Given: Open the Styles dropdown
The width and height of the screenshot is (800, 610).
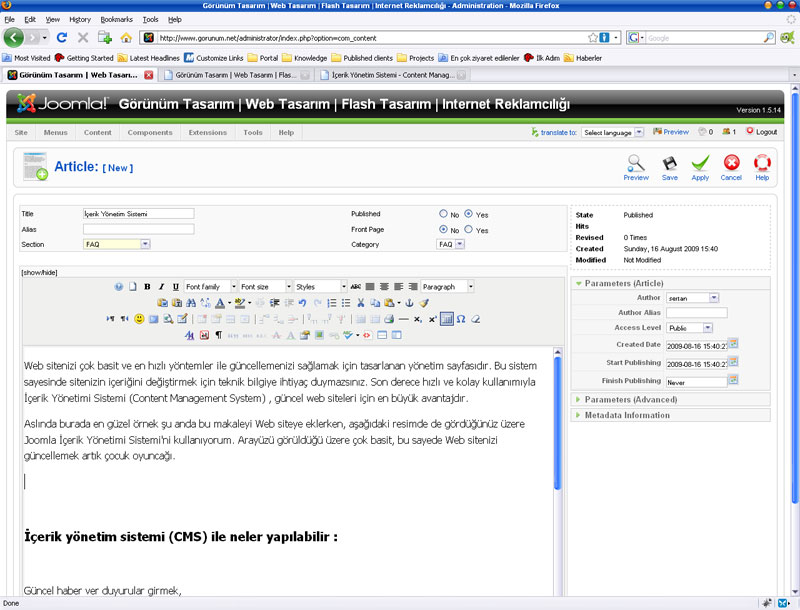Looking at the screenshot, I should [x=320, y=287].
